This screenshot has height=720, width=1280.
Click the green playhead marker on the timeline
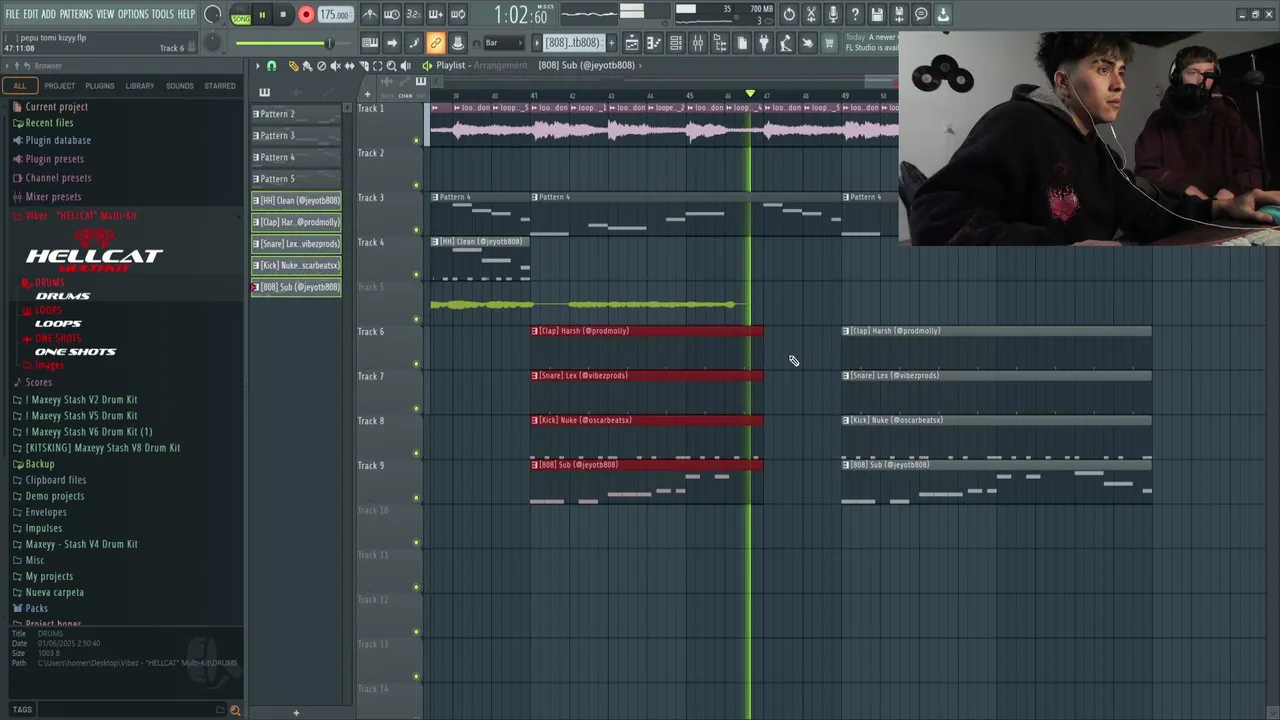tap(750, 94)
